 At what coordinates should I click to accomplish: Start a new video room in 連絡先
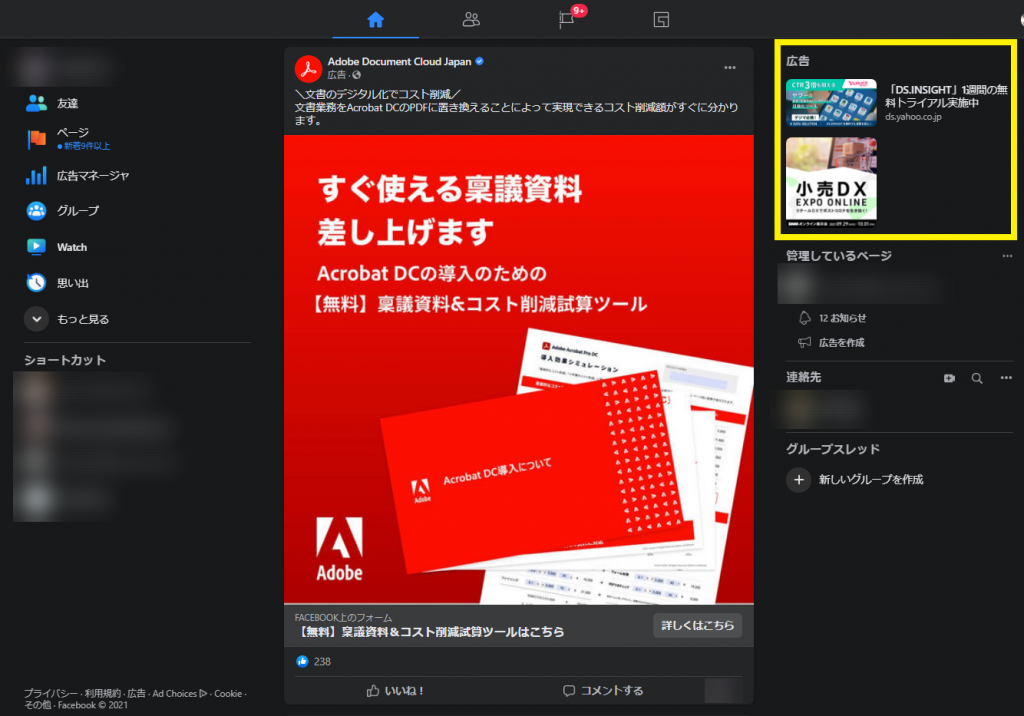[950, 378]
